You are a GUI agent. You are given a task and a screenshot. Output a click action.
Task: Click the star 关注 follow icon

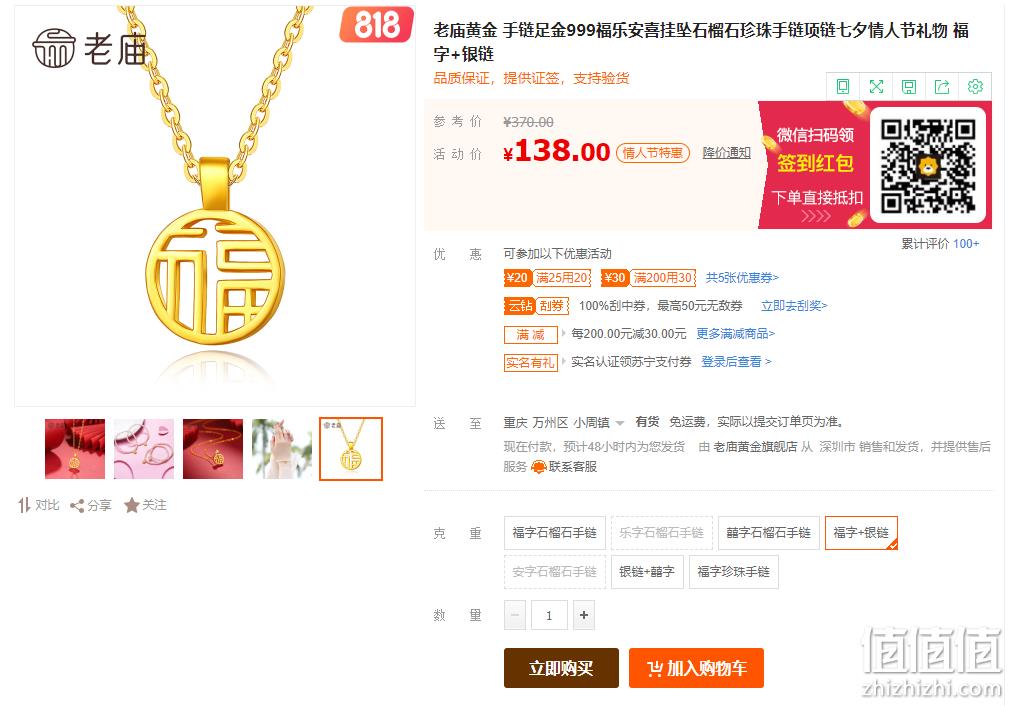132,505
